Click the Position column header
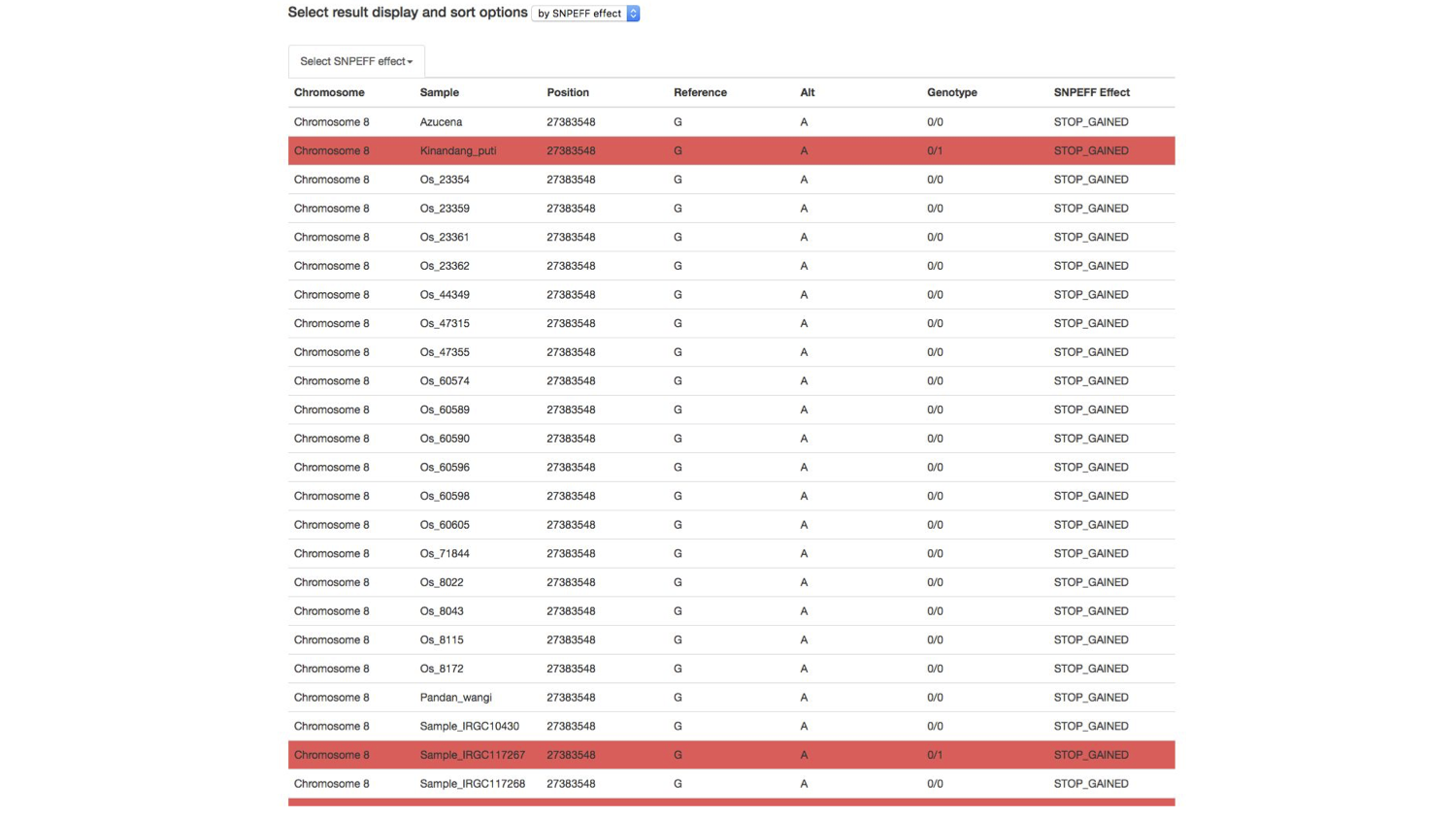This screenshot has height=818, width=1456. 568,92
